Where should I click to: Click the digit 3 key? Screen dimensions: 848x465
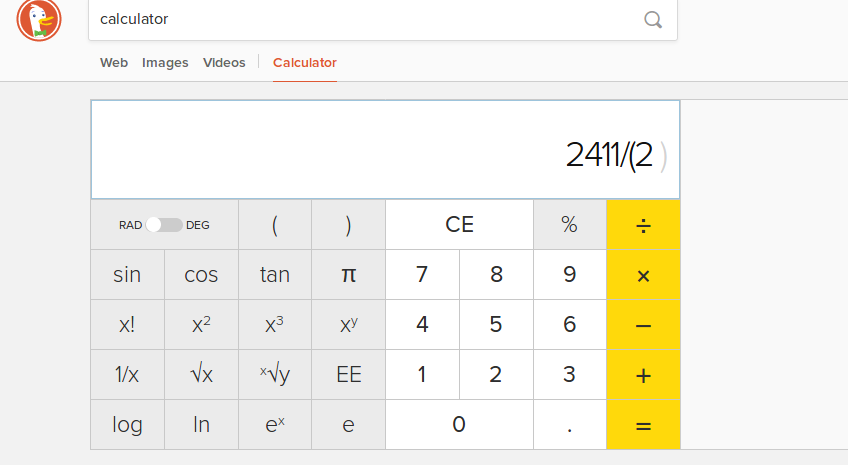click(569, 375)
